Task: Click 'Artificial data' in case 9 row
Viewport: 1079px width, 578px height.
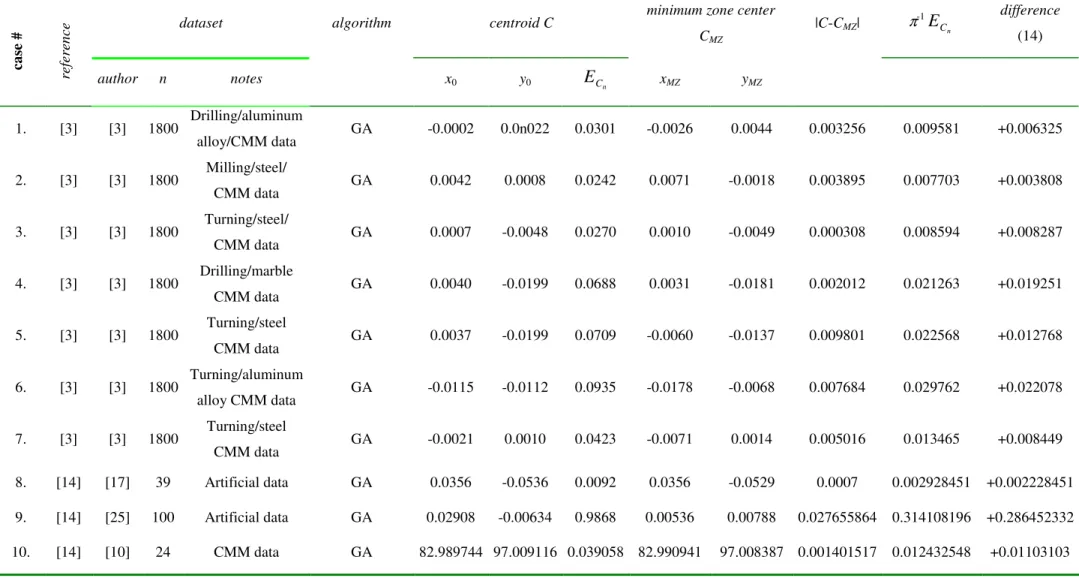Action: pyautogui.click(x=246, y=517)
